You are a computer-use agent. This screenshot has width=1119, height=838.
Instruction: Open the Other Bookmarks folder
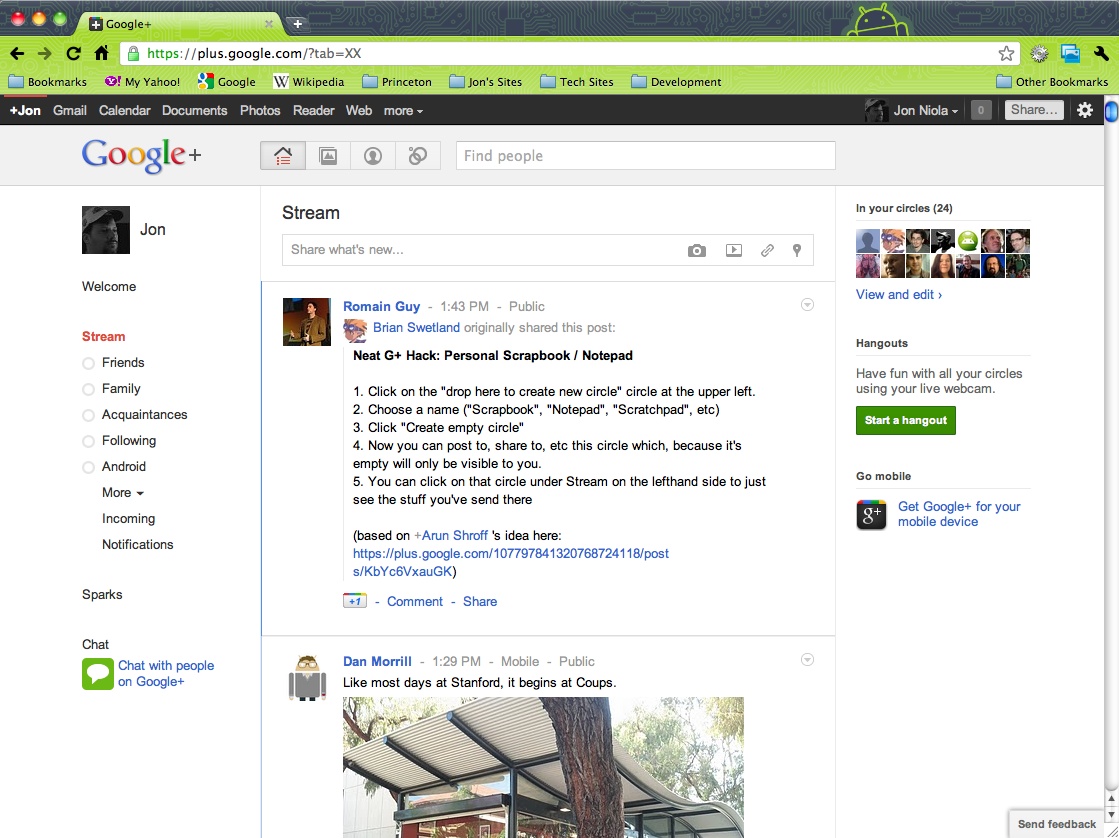coord(1052,81)
